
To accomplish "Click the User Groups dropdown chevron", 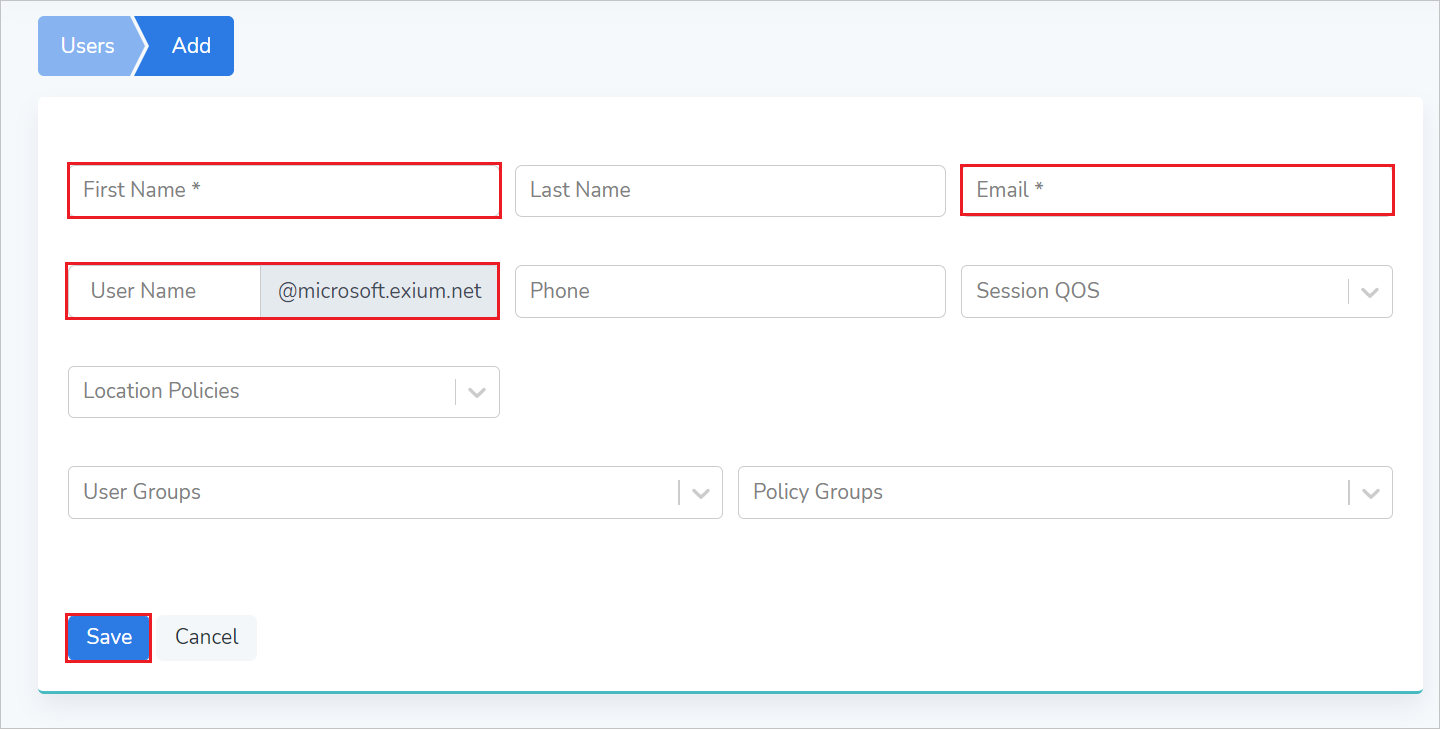I will pyautogui.click(x=700, y=492).
